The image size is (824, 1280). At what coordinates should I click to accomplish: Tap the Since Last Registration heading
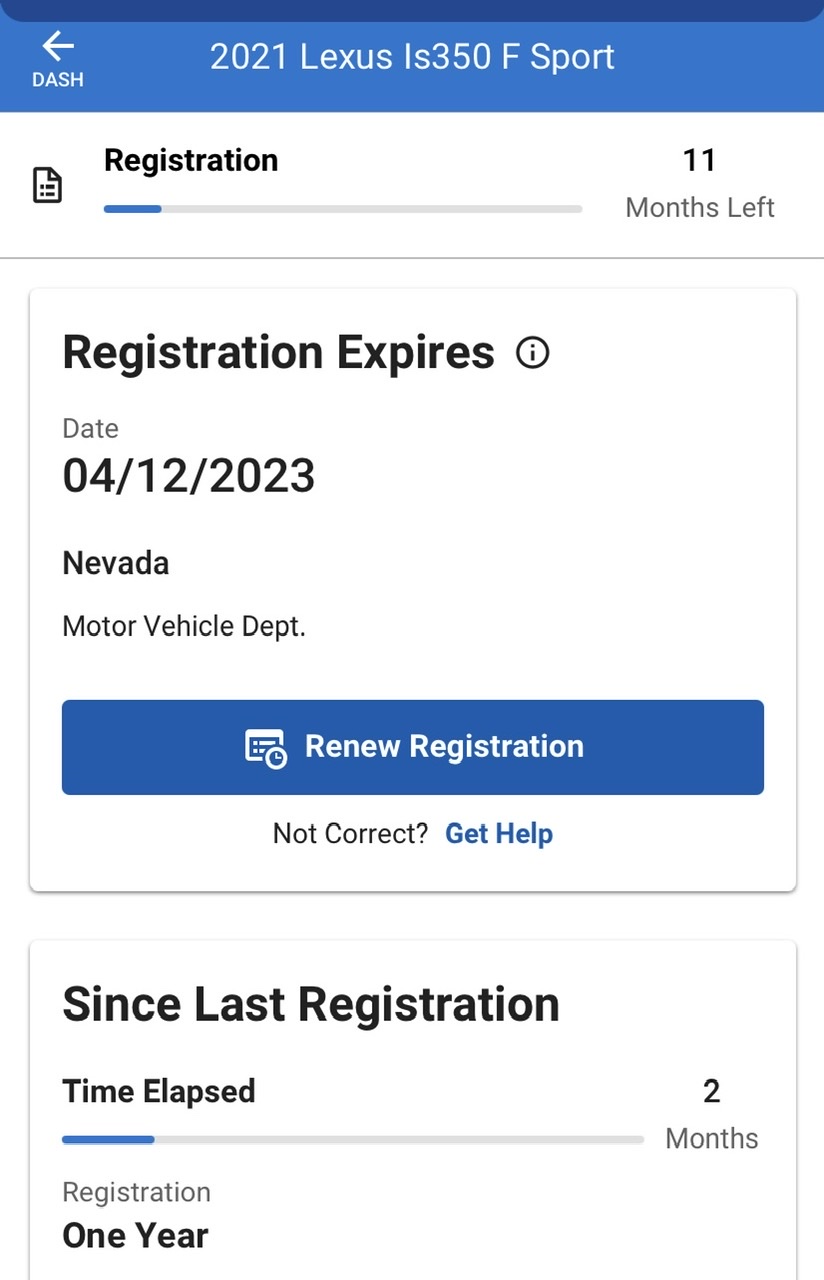click(311, 1004)
